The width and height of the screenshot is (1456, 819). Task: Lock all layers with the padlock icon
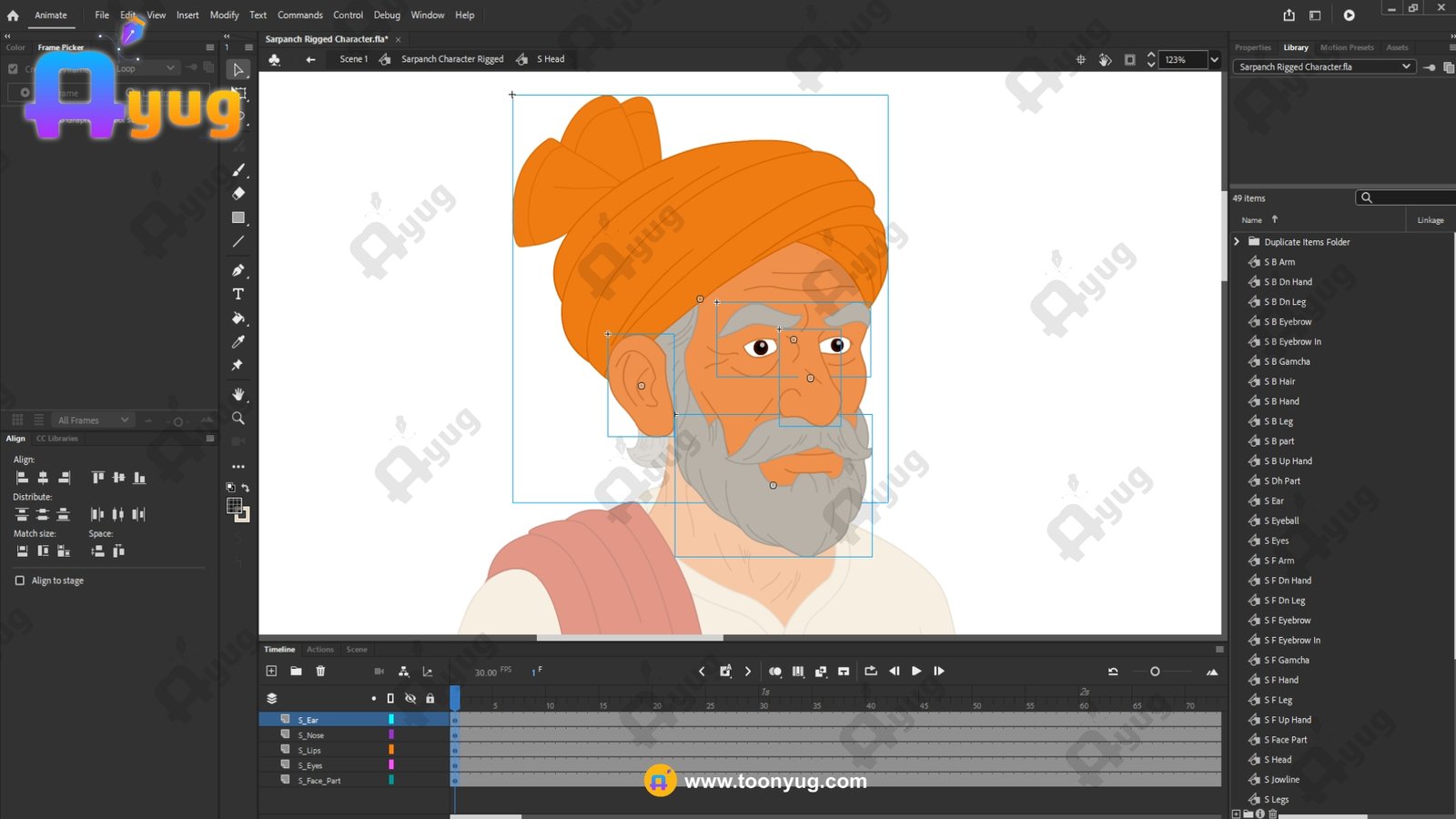pyautogui.click(x=430, y=698)
